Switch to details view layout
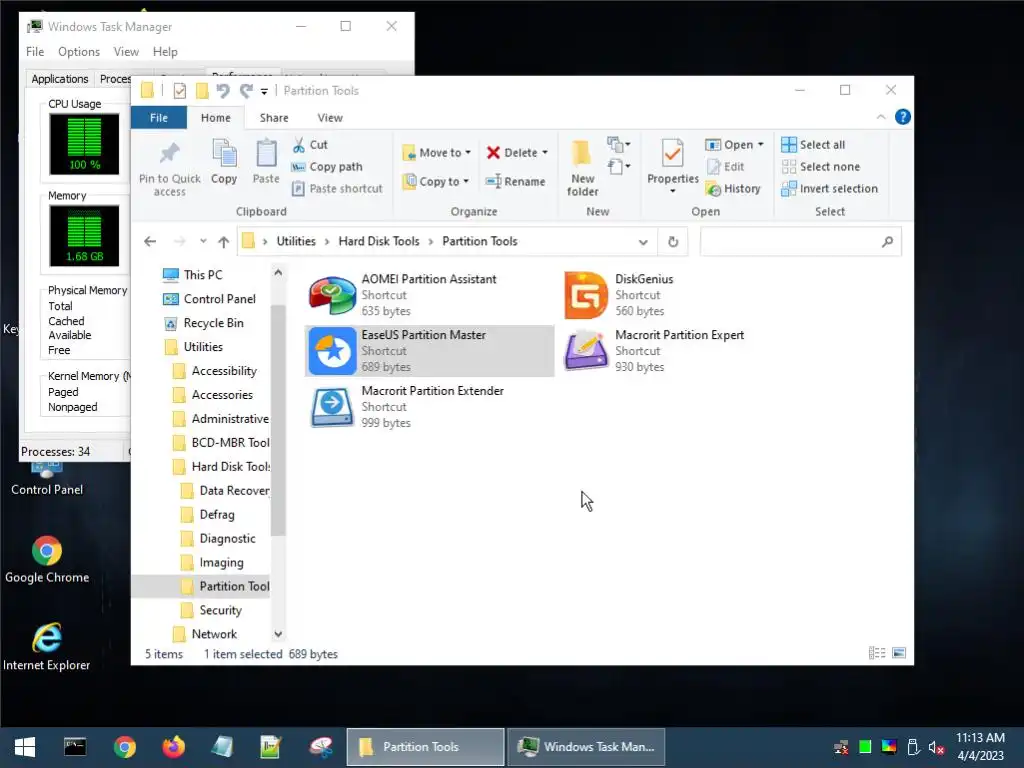Screen dimensions: 1024x768 tap(877, 652)
